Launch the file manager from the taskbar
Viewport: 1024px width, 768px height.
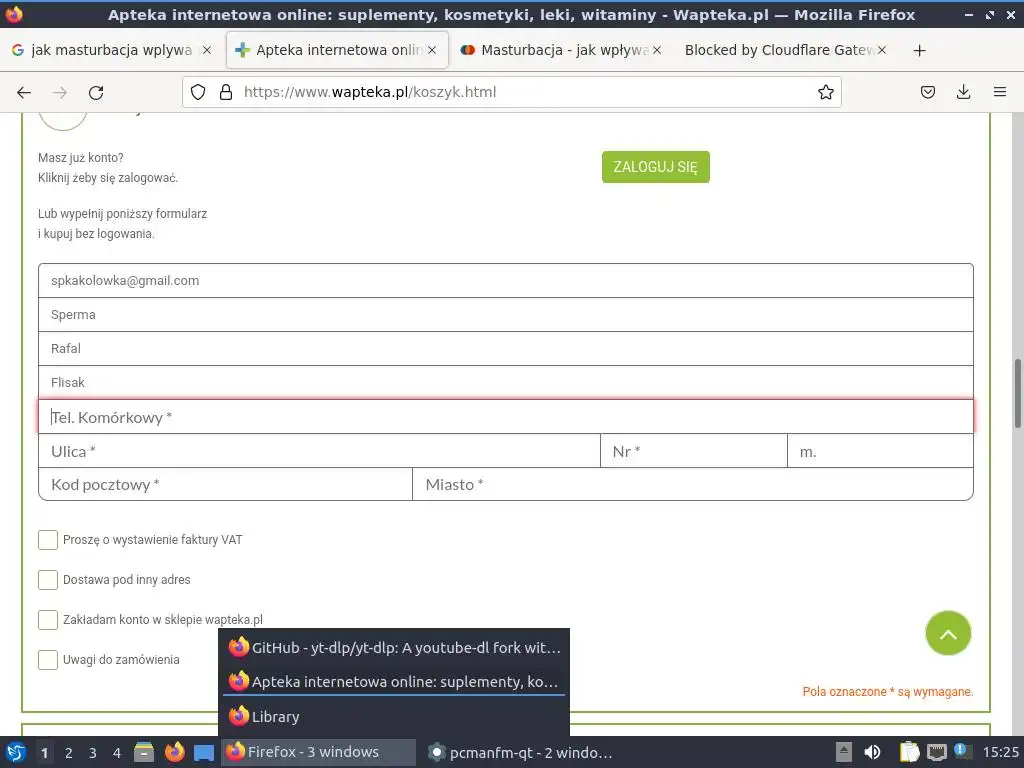tap(144, 752)
